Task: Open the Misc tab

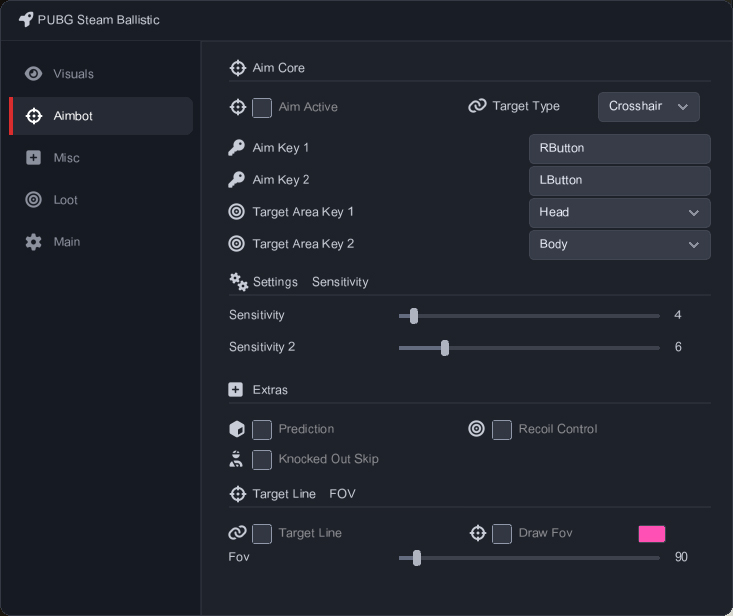Action: click(101, 158)
